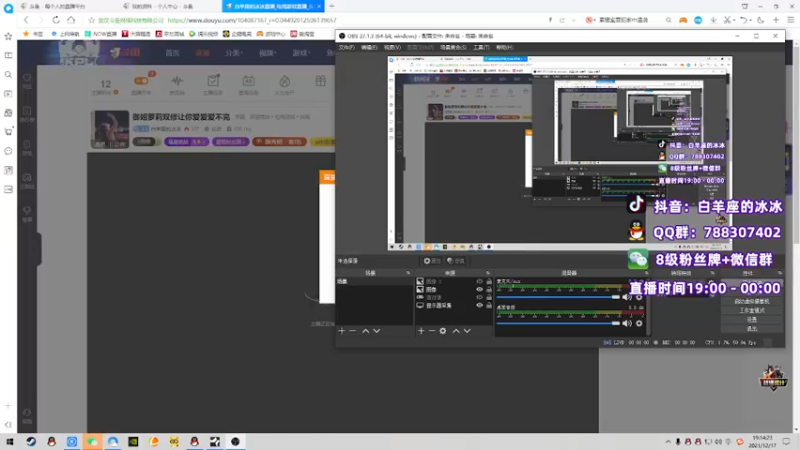Adjust the second mixer channel volume slider
The image size is (800, 450).
(x=558, y=323)
